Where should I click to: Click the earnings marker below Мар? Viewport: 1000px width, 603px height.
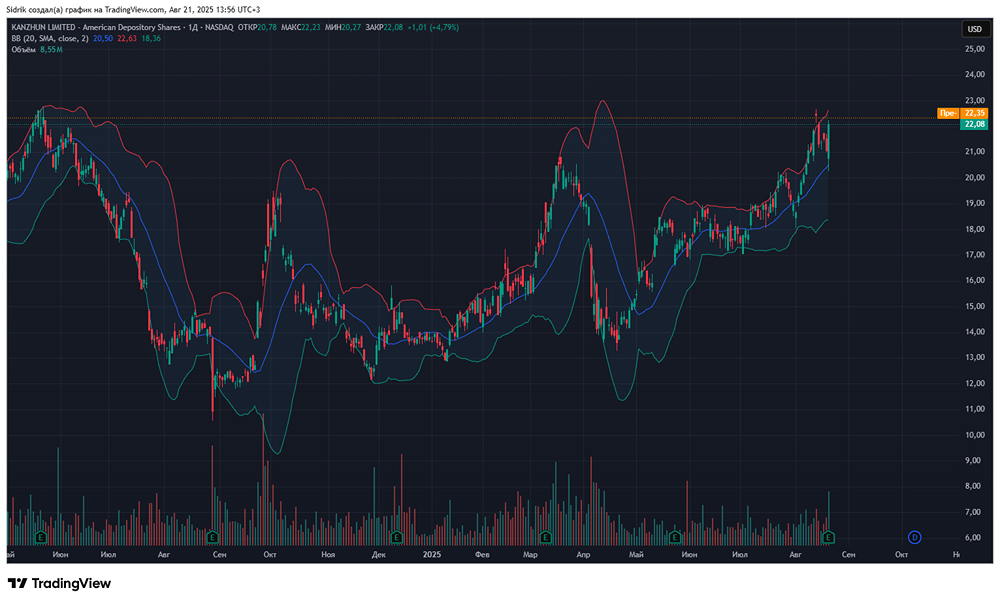[545, 537]
